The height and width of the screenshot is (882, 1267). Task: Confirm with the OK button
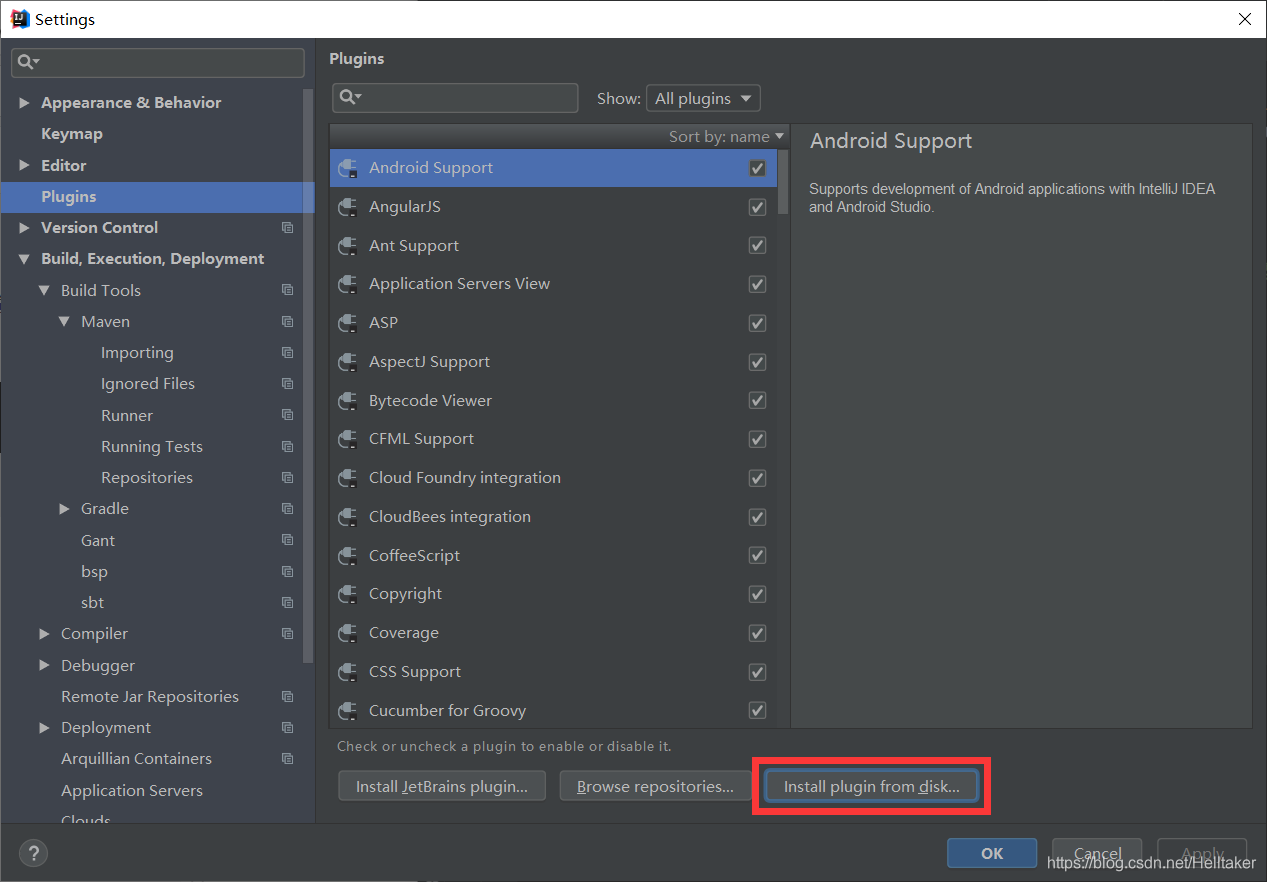[x=992, y=853]
